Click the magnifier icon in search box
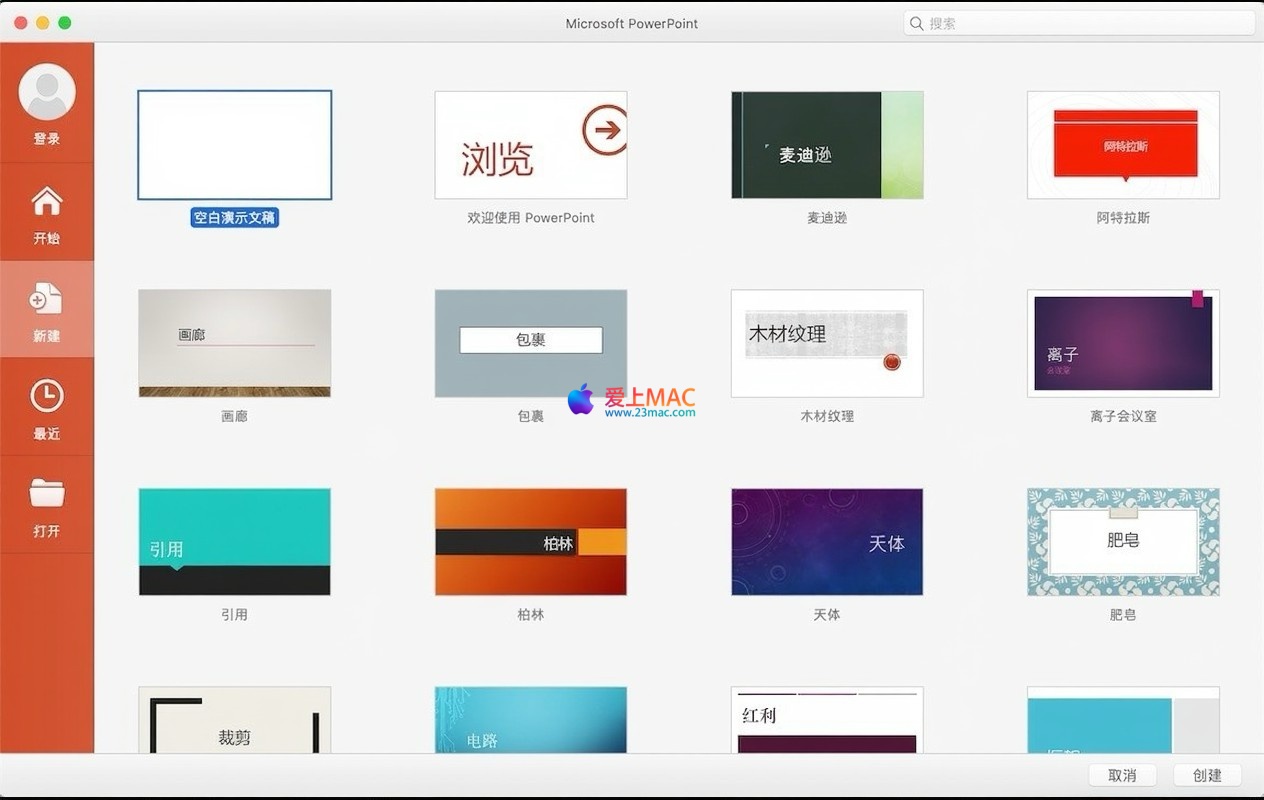Image resolution: width=1264 pixels, height=800 pixels. point(917,23)
